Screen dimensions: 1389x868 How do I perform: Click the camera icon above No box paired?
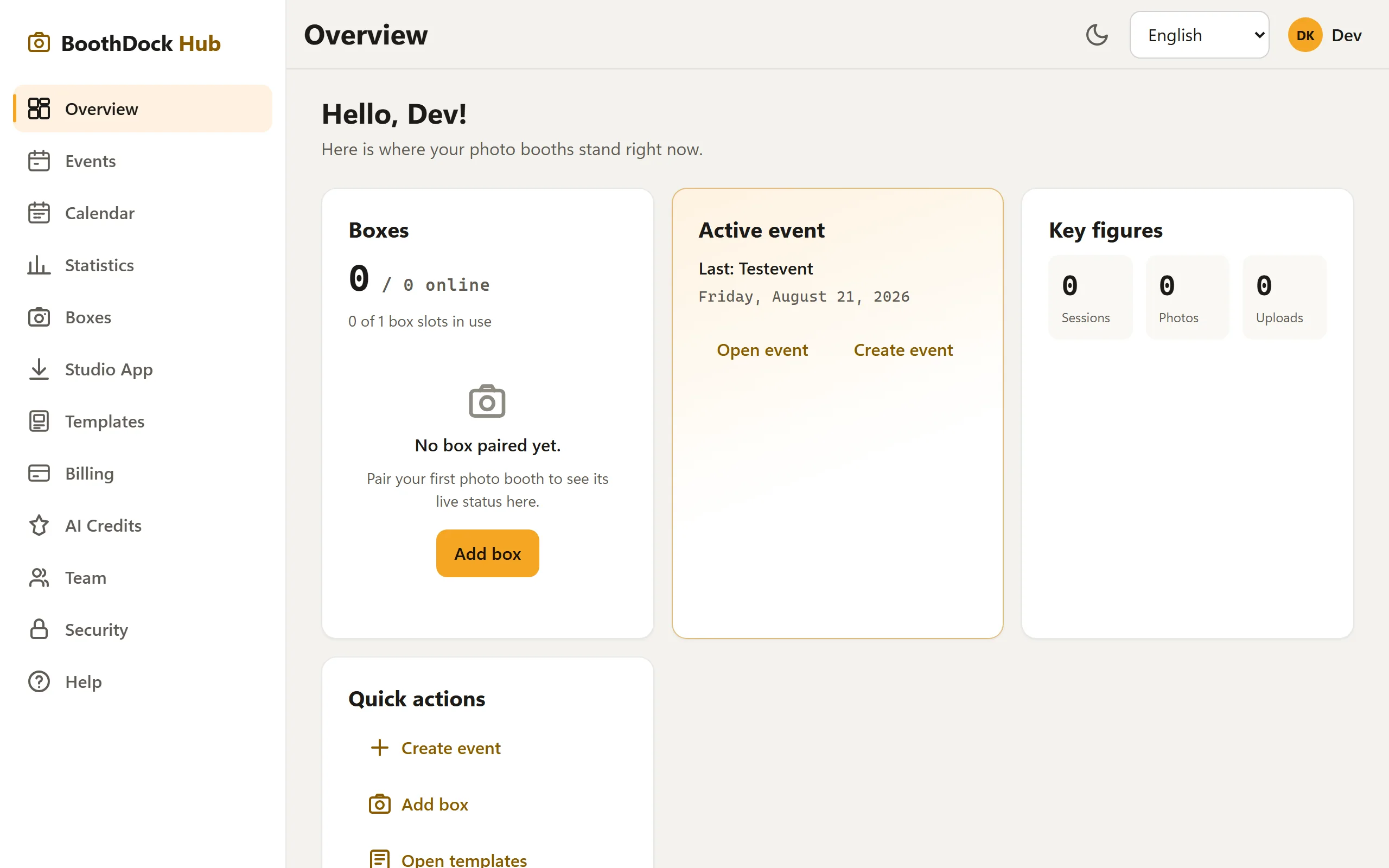(x=487, y=401)
